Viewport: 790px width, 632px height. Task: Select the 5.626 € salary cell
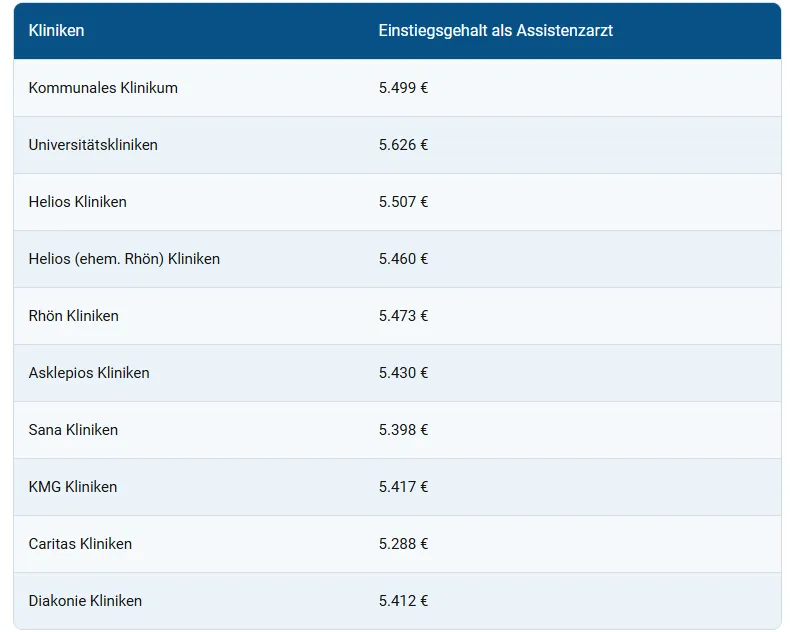tap(403, 145)
